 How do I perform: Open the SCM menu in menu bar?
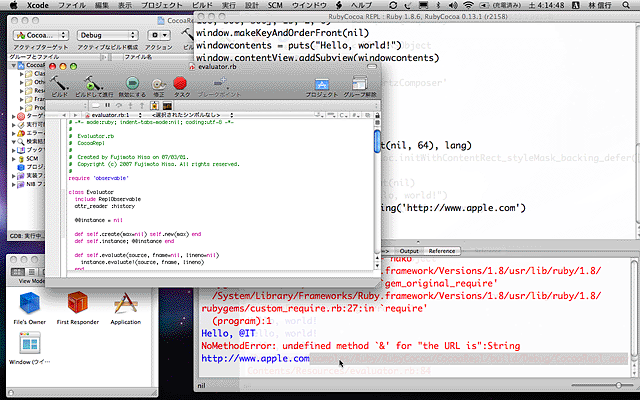[275, 5]
